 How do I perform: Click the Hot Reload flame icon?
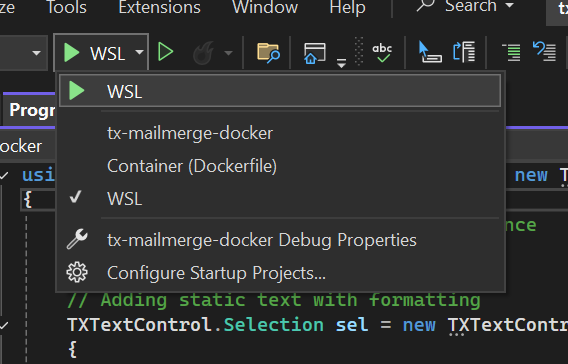[204, 53]
